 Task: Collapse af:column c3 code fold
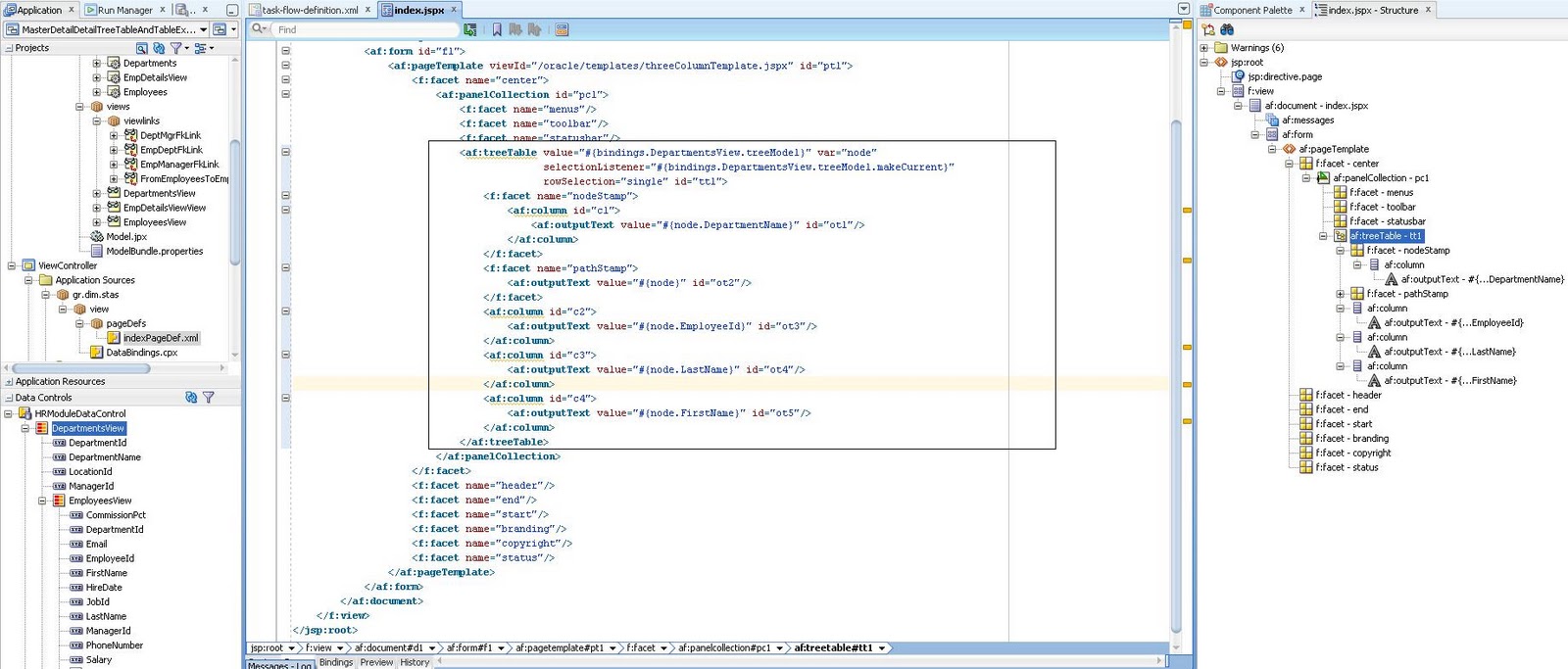pos(286,355)
